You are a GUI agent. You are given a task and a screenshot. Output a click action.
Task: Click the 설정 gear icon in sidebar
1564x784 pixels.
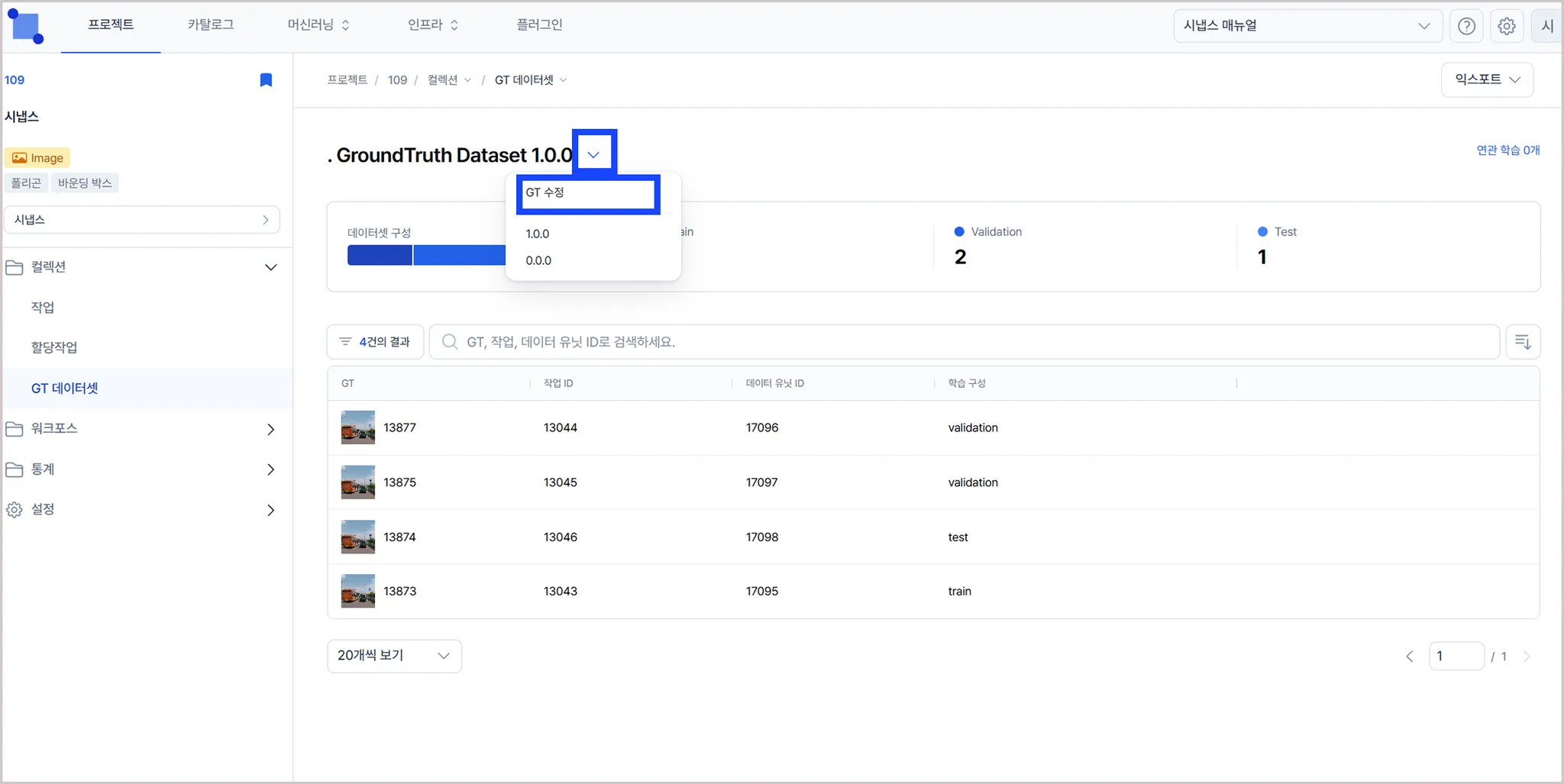pos(15,510)
